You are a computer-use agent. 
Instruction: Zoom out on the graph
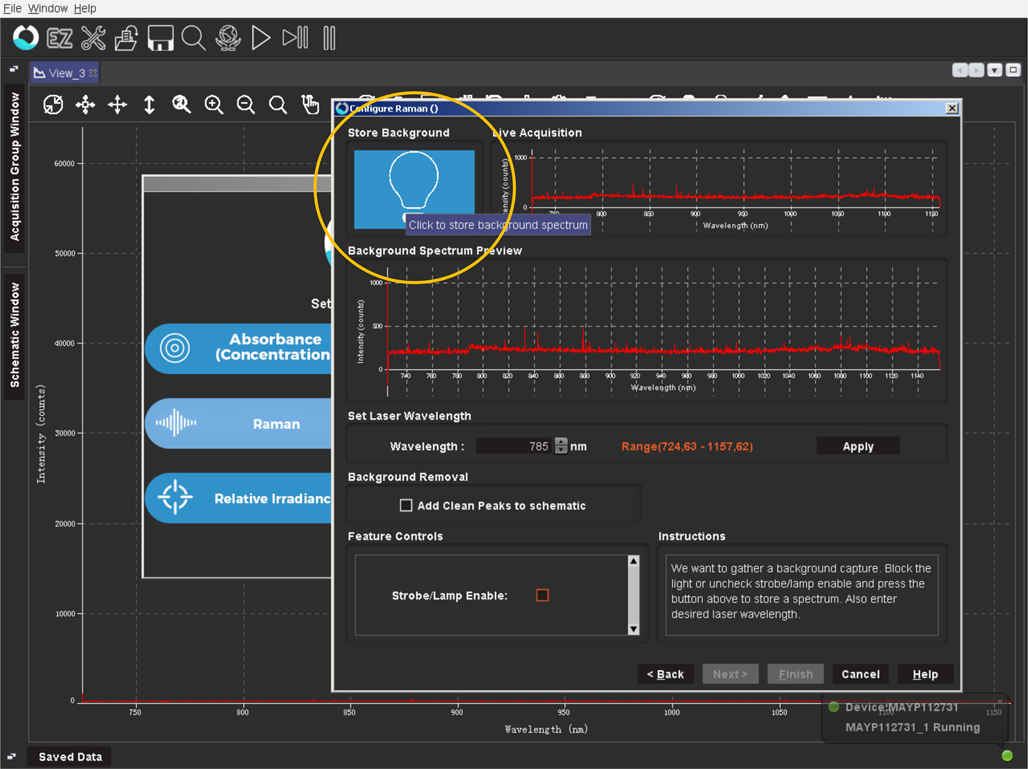click(246, 104)
